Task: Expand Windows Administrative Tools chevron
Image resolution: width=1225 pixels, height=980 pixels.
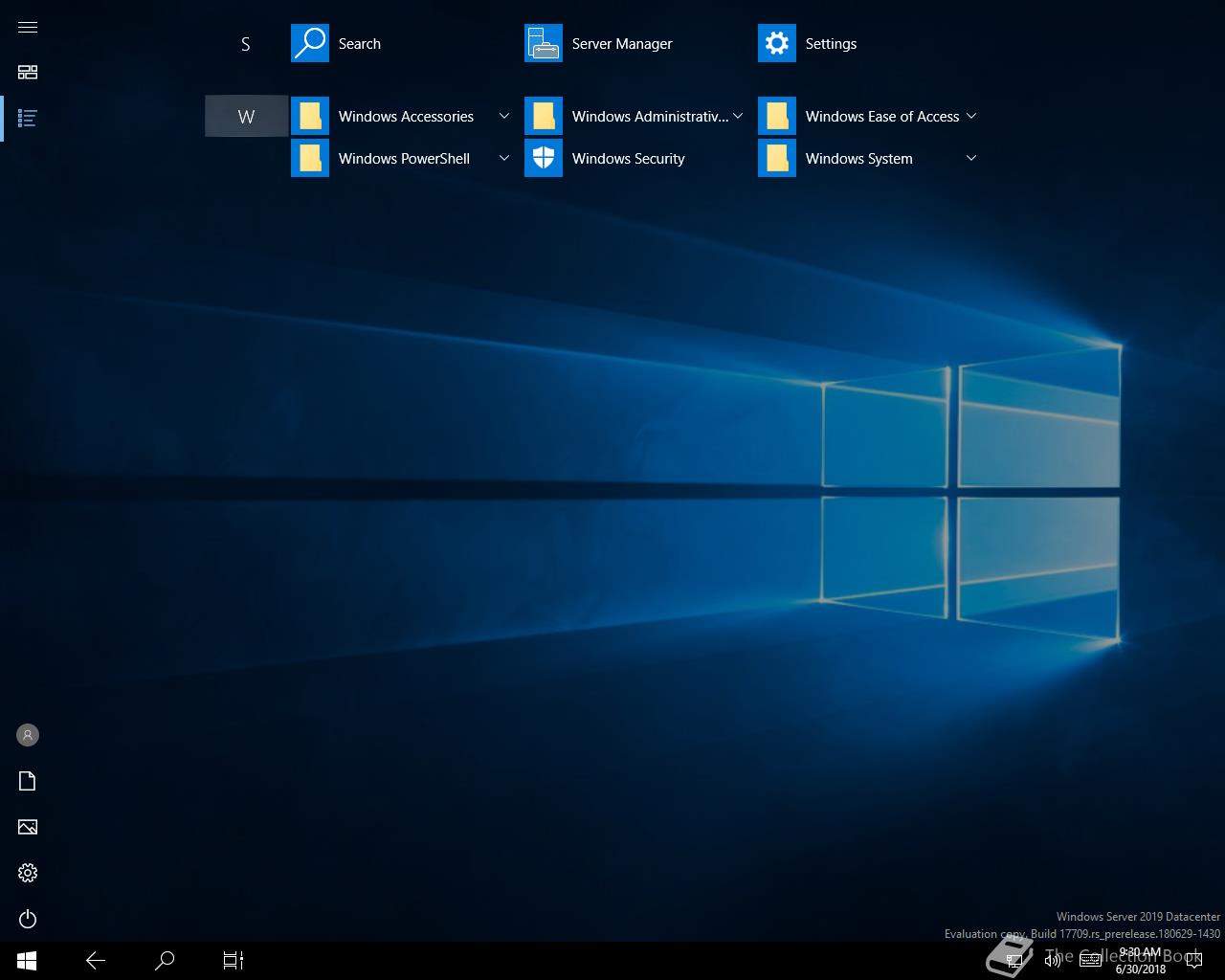Action: 738,116
